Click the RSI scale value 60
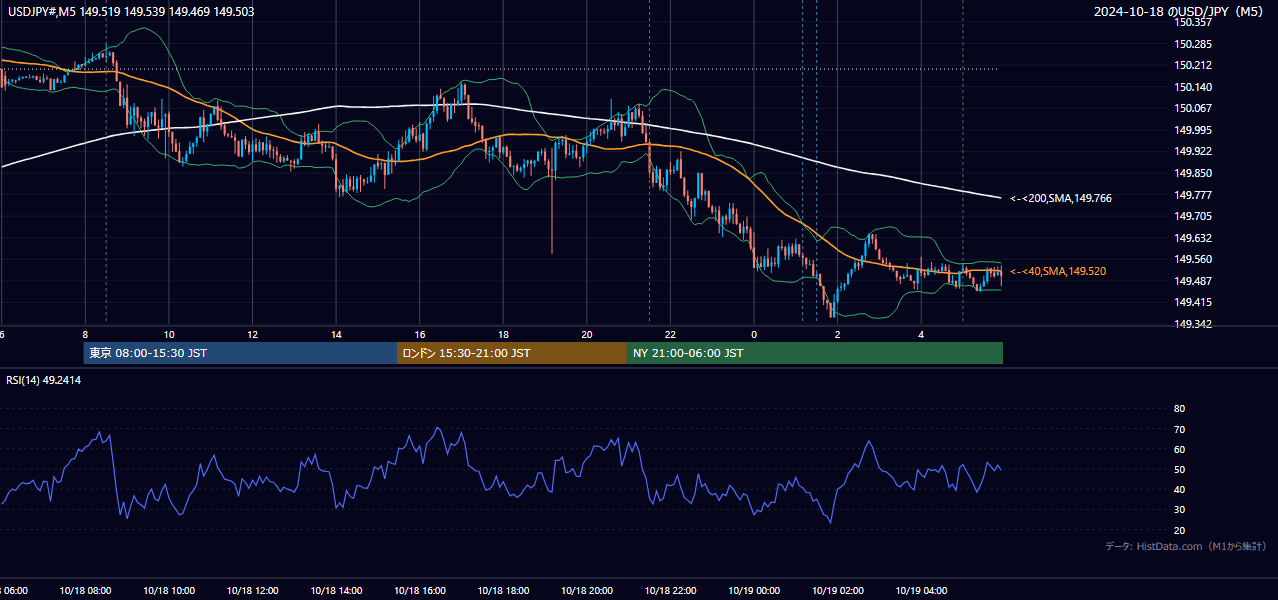The width and height of the screenshot is (1278, 600). (x=1179, y=449)
